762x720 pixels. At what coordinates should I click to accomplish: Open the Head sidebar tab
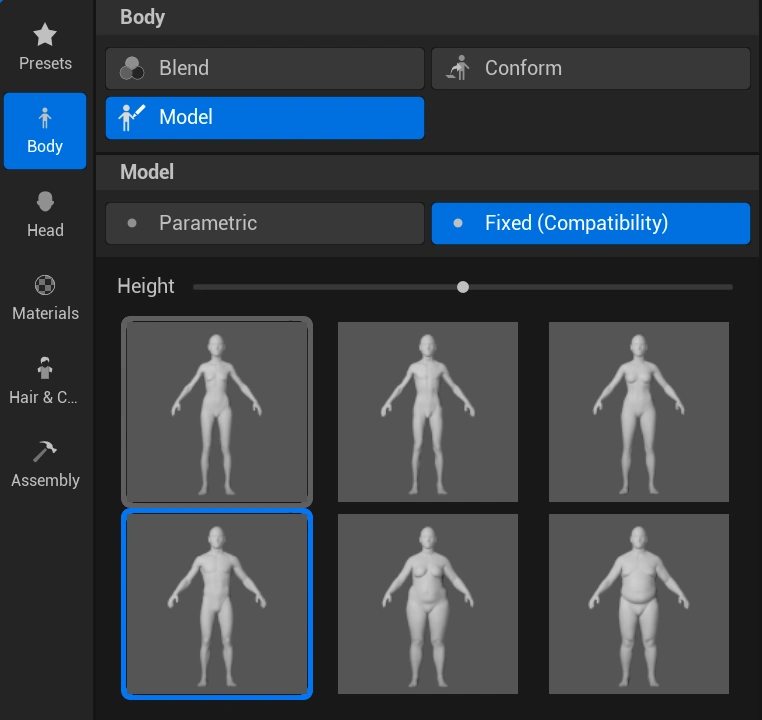point(45,214)
